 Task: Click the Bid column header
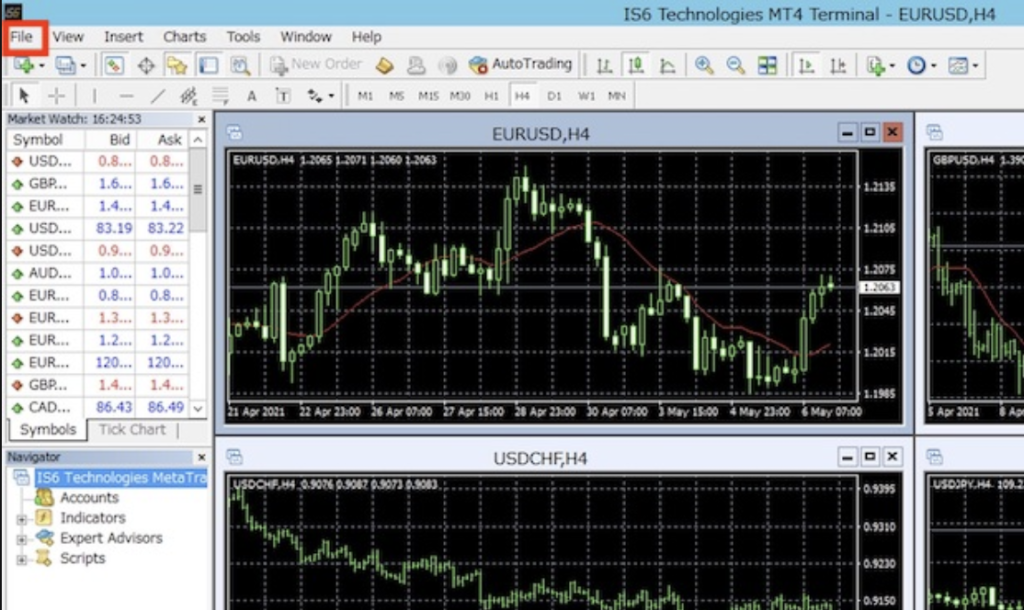[x=110, y=140]
